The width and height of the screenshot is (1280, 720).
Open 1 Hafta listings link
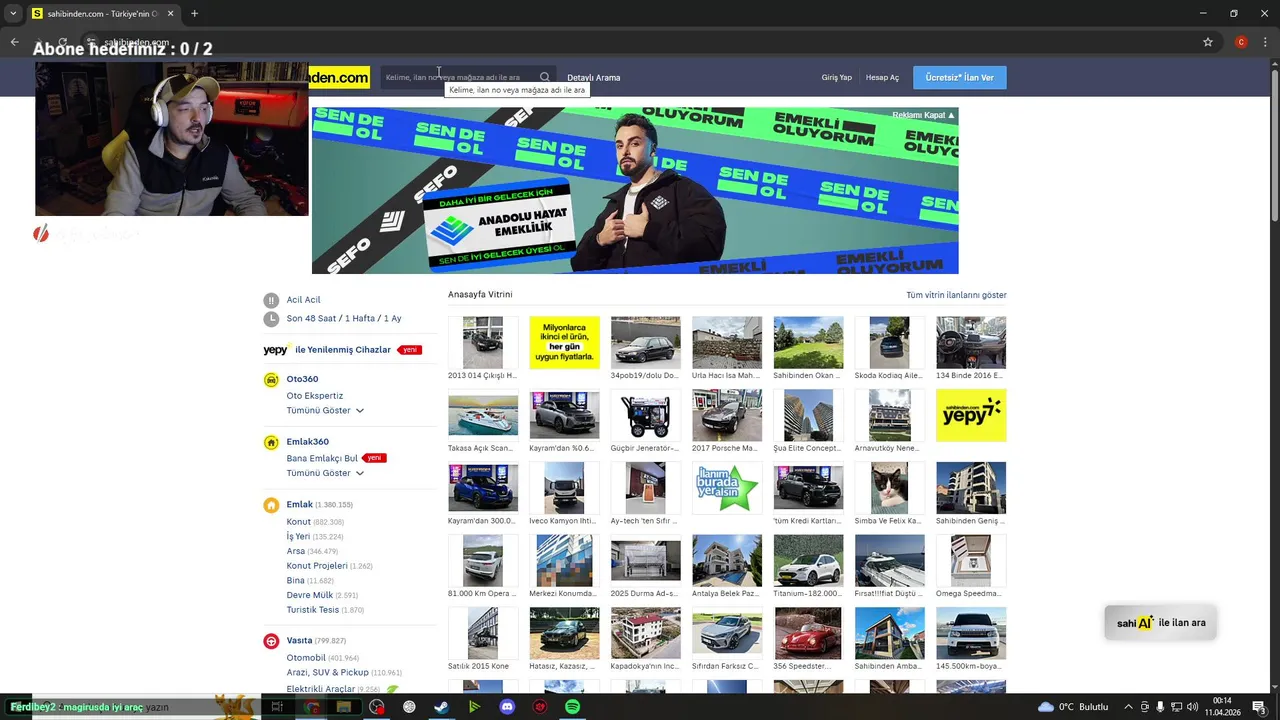point(360,319)
